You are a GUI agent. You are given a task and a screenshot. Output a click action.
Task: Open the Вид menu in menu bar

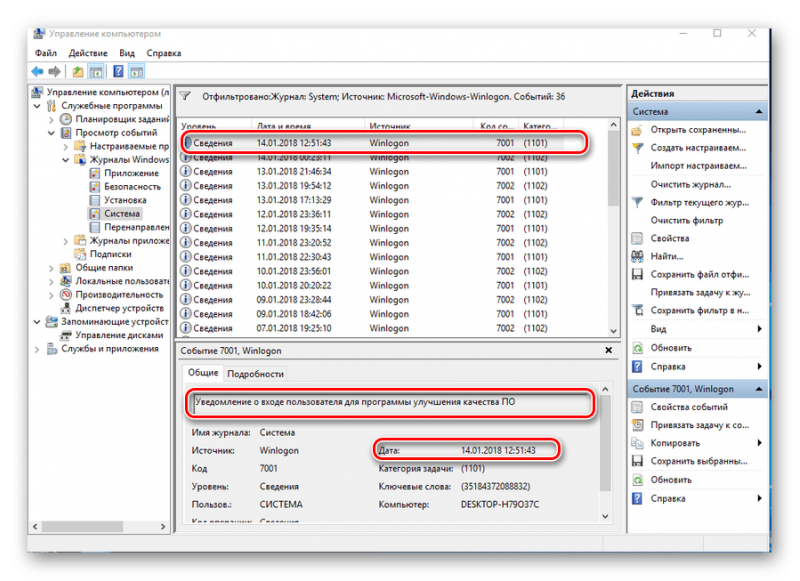point(127,53)
